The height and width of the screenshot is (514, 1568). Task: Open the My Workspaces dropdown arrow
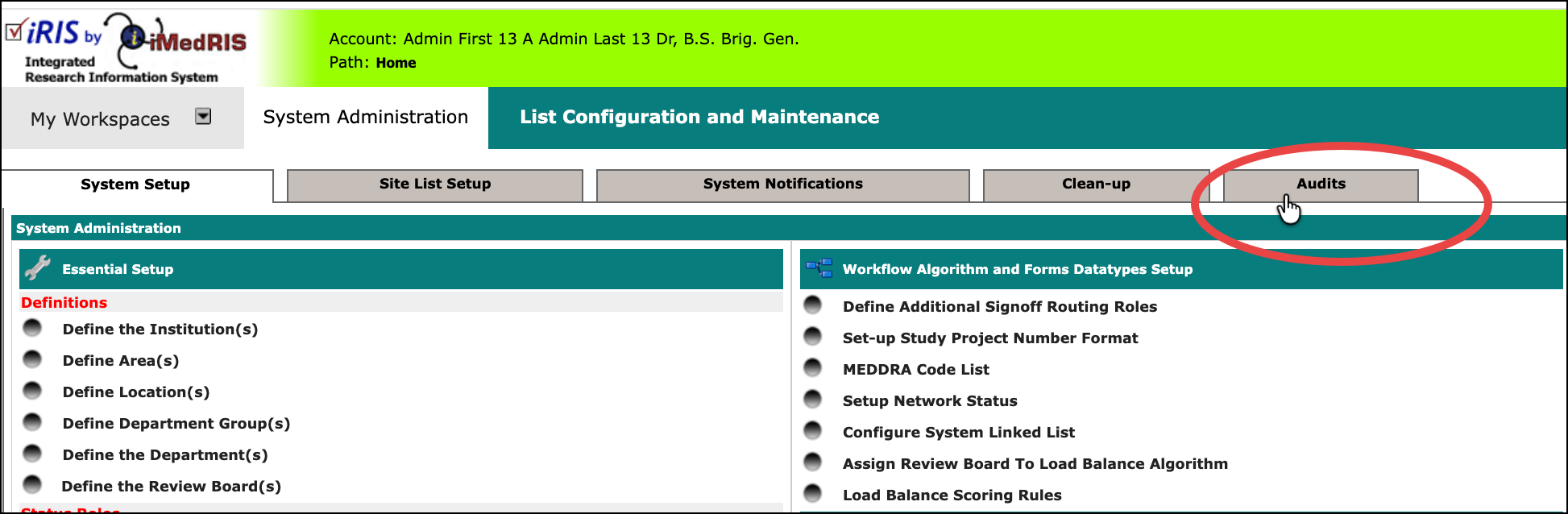(x=203, y=116)
